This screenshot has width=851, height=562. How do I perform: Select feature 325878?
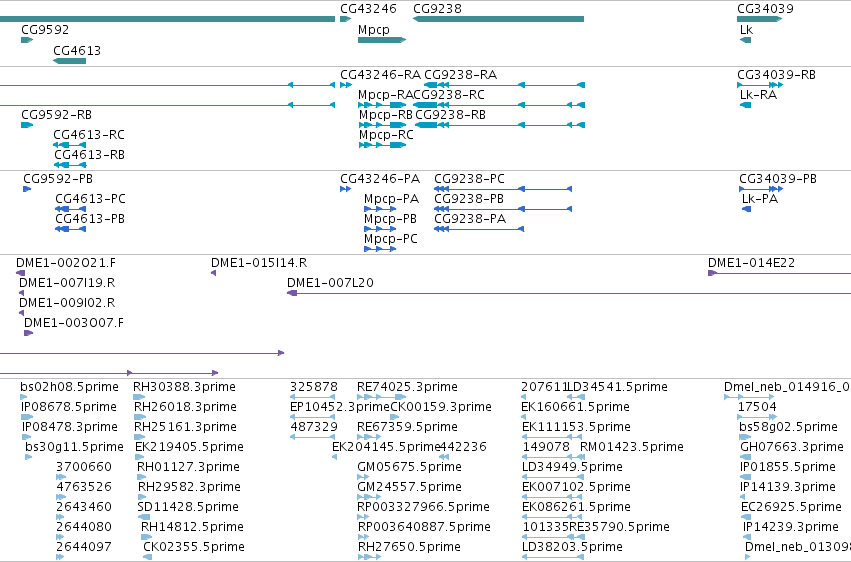click(x=314, y=387)
